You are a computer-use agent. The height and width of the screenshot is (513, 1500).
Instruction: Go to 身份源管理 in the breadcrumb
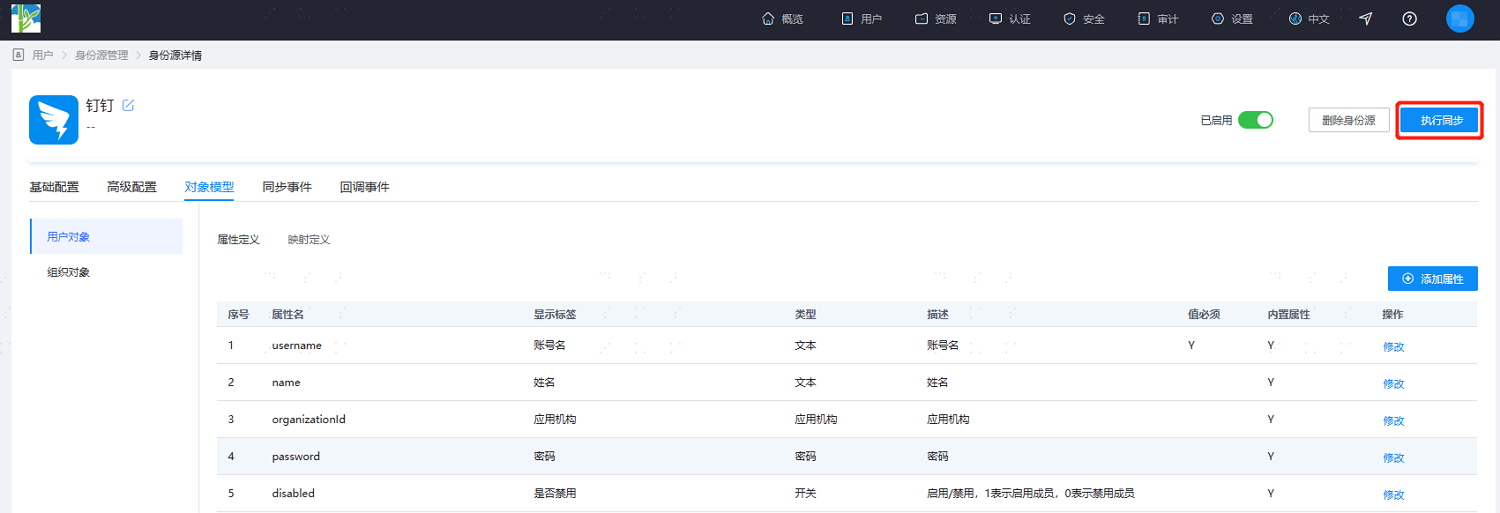[x=102, y=55]
